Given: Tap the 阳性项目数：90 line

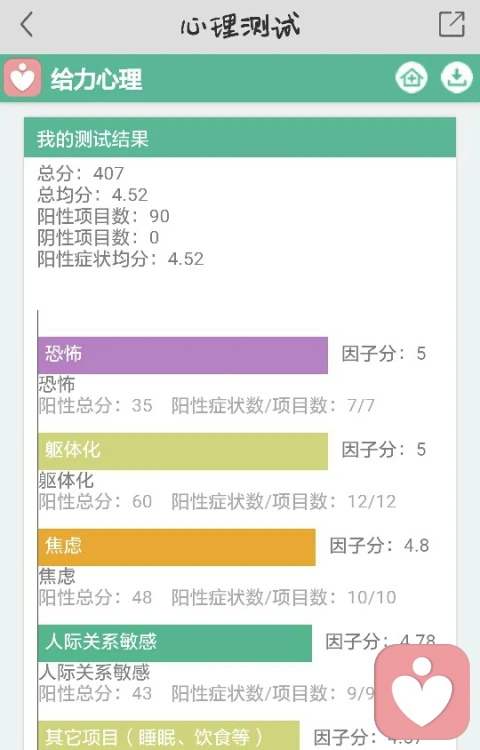Looking at the screenshot, I should tap(103, 216).
